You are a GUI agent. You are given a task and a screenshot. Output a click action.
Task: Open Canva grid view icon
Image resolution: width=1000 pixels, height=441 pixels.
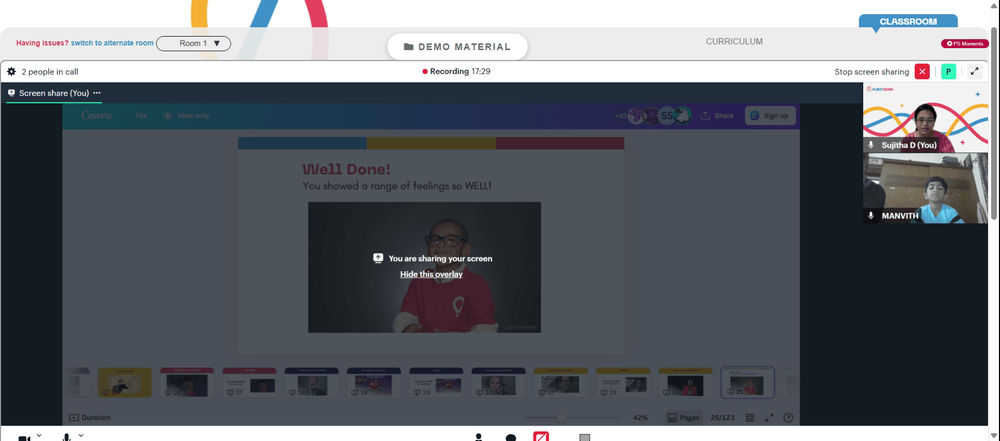coord(750,417)
